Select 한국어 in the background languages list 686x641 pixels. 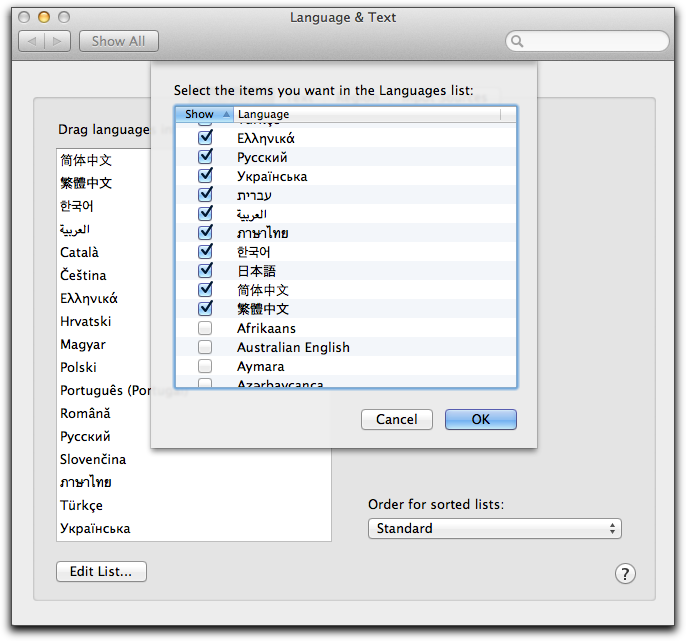coord(77,206)
